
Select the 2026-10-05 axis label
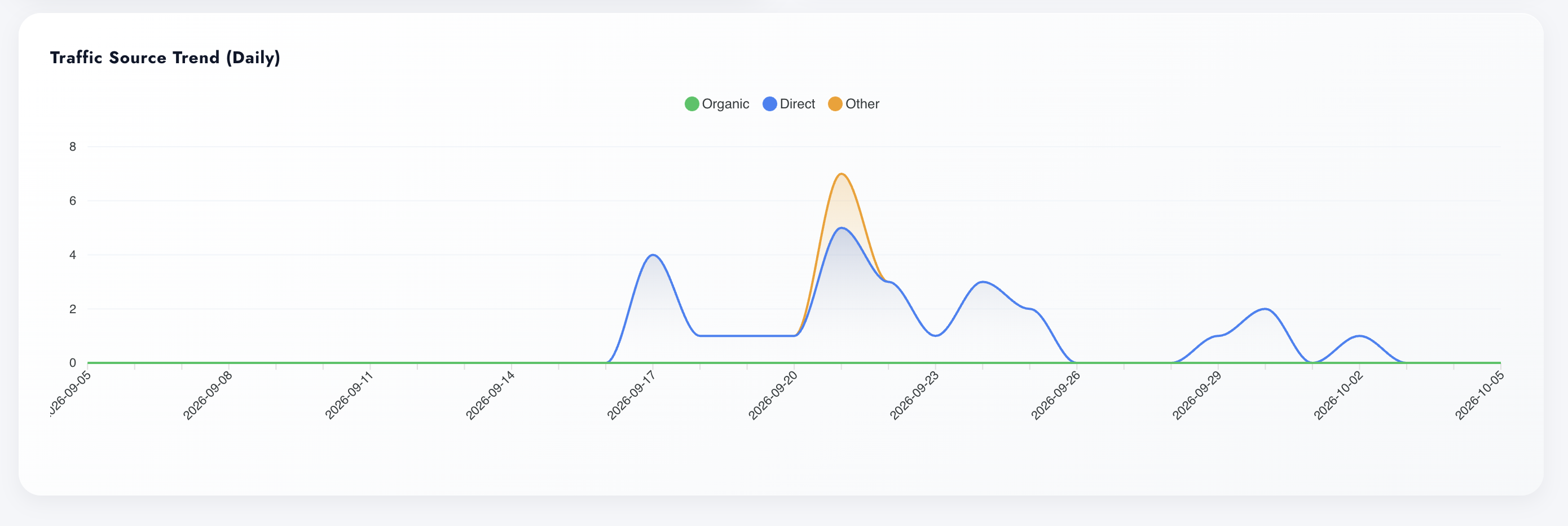coord(1479,395)
